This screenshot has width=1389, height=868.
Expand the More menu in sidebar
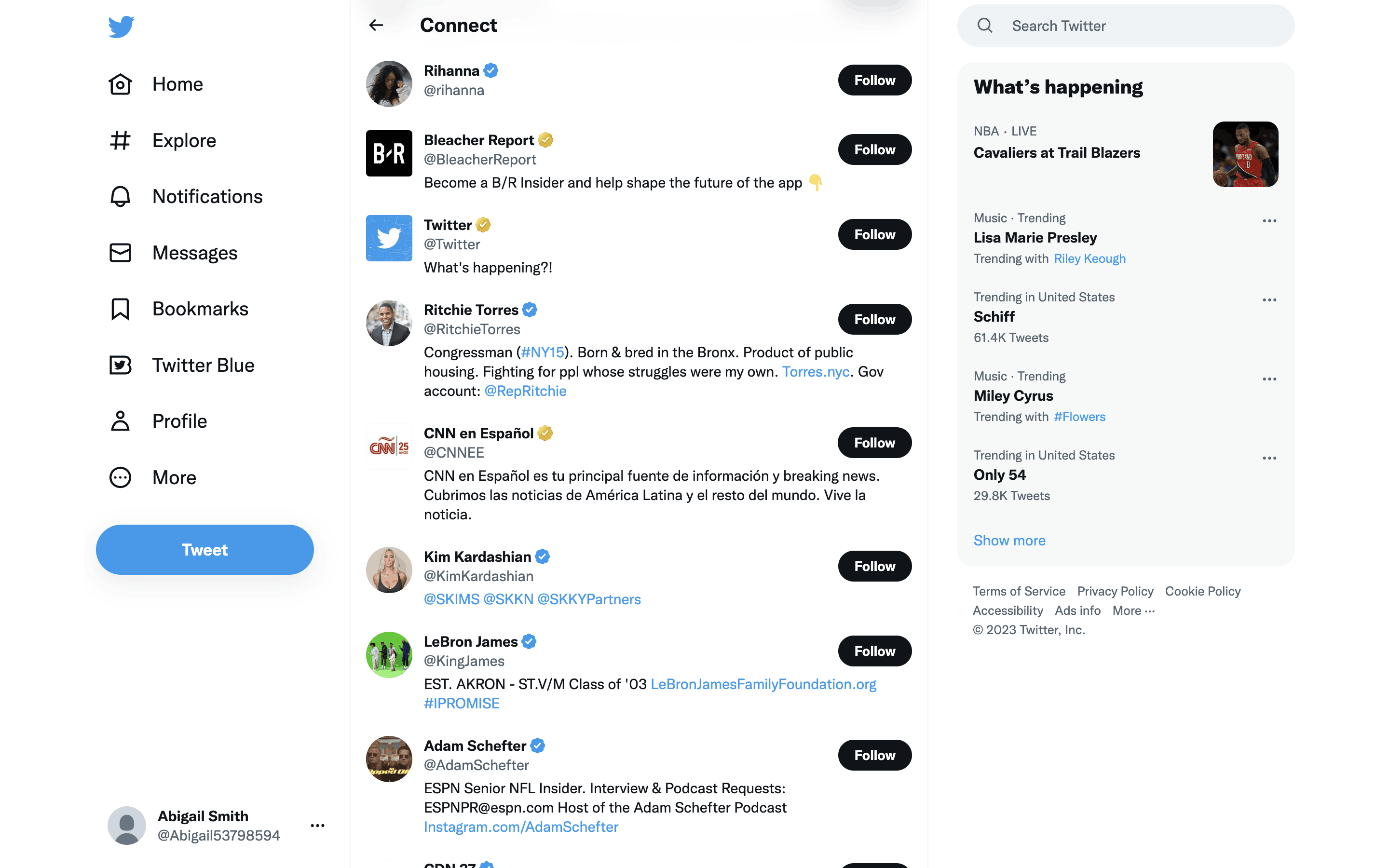point(120,477)
